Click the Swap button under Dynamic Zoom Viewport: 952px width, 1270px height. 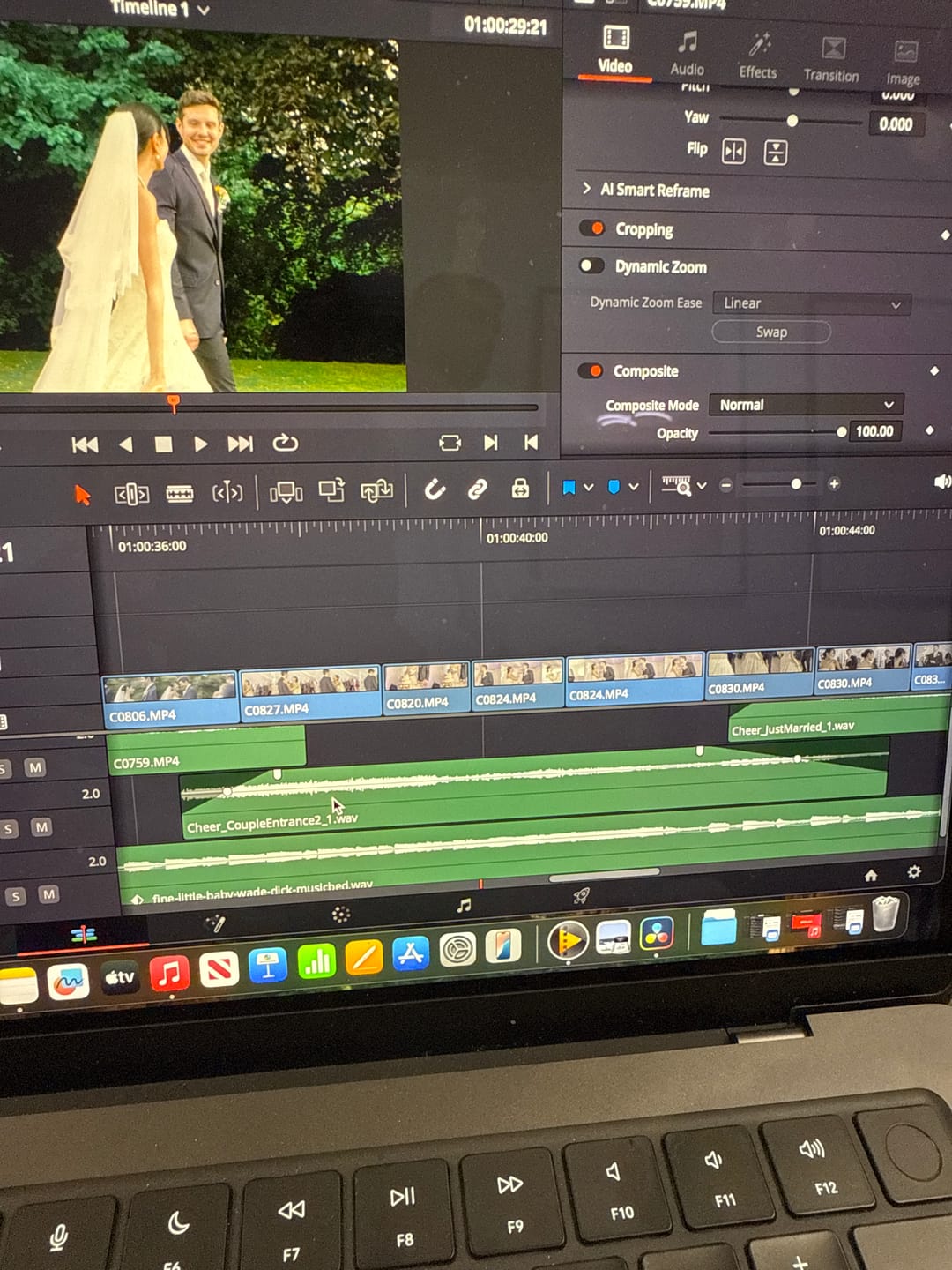[x=771, y=332]
